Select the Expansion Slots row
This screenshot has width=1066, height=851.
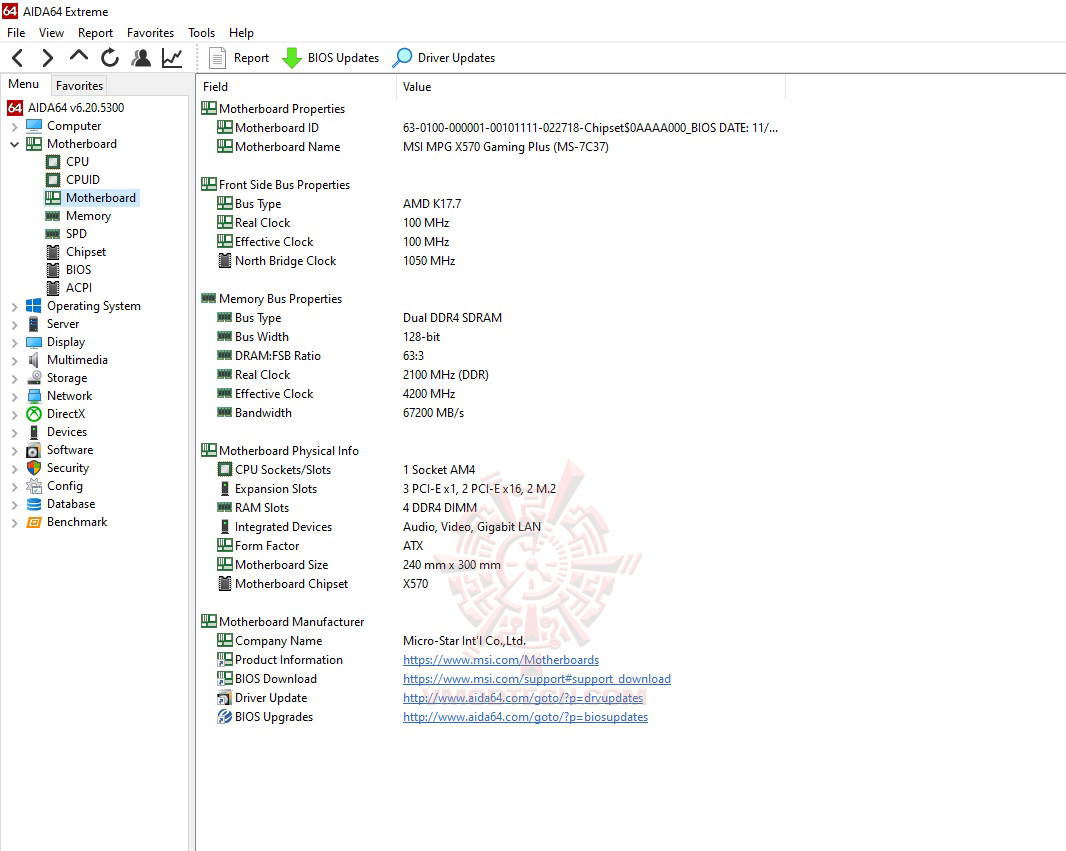pyautogui.click(x=489, y=489)
